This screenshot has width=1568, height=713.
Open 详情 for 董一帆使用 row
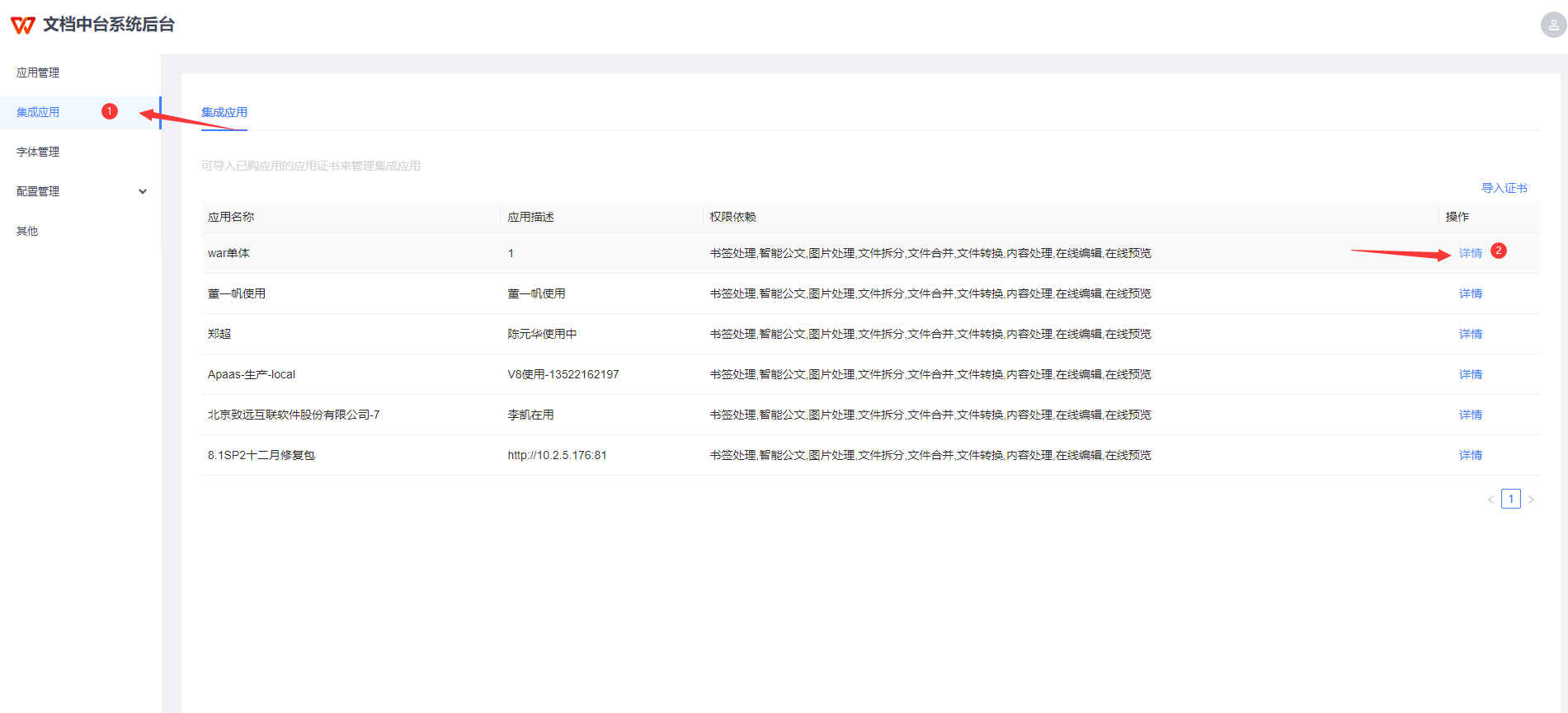(x=1470, y=293)
